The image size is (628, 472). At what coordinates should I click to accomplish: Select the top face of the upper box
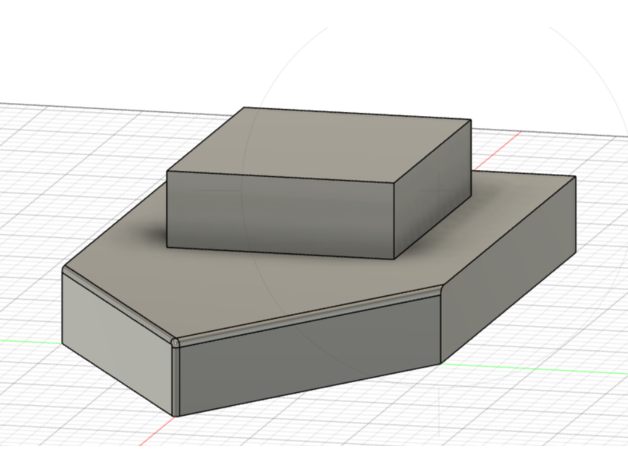click(320, 142)
